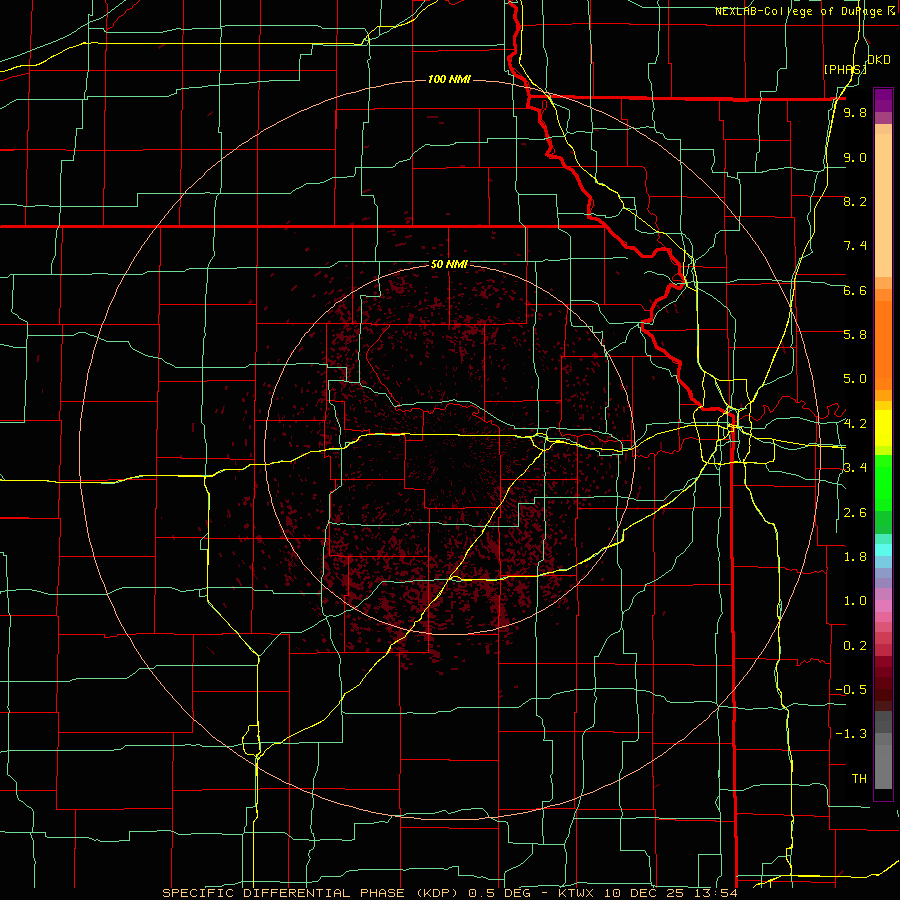Pick the cyan swatch in the KDP legend
Image resolution: width=900 pixels, height=900 pixels.
883,549
